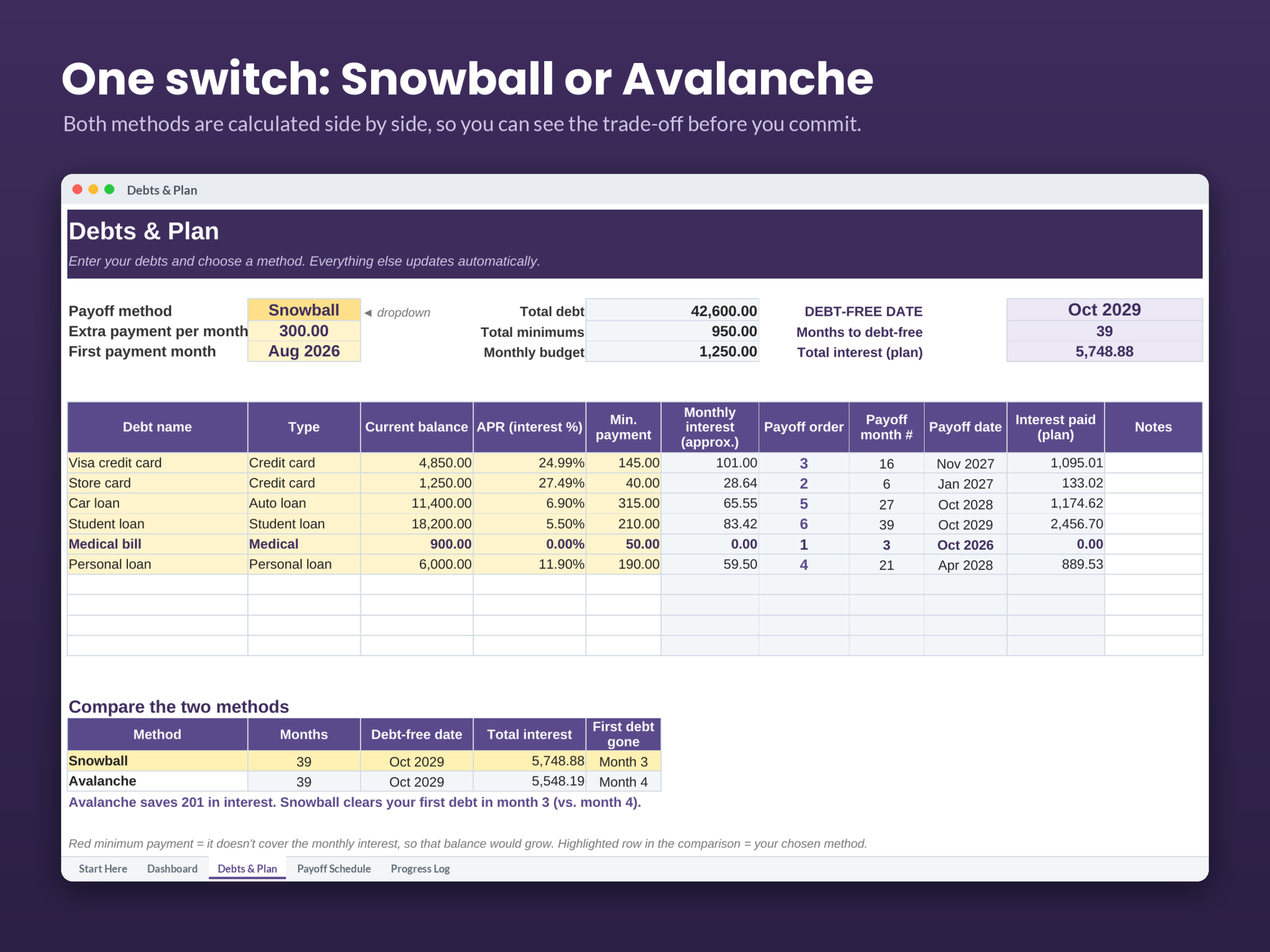Screen dimensions: 1270x952
Task: Click the Store card balance 1,250.00 cell
Action: tap(416, 483)
